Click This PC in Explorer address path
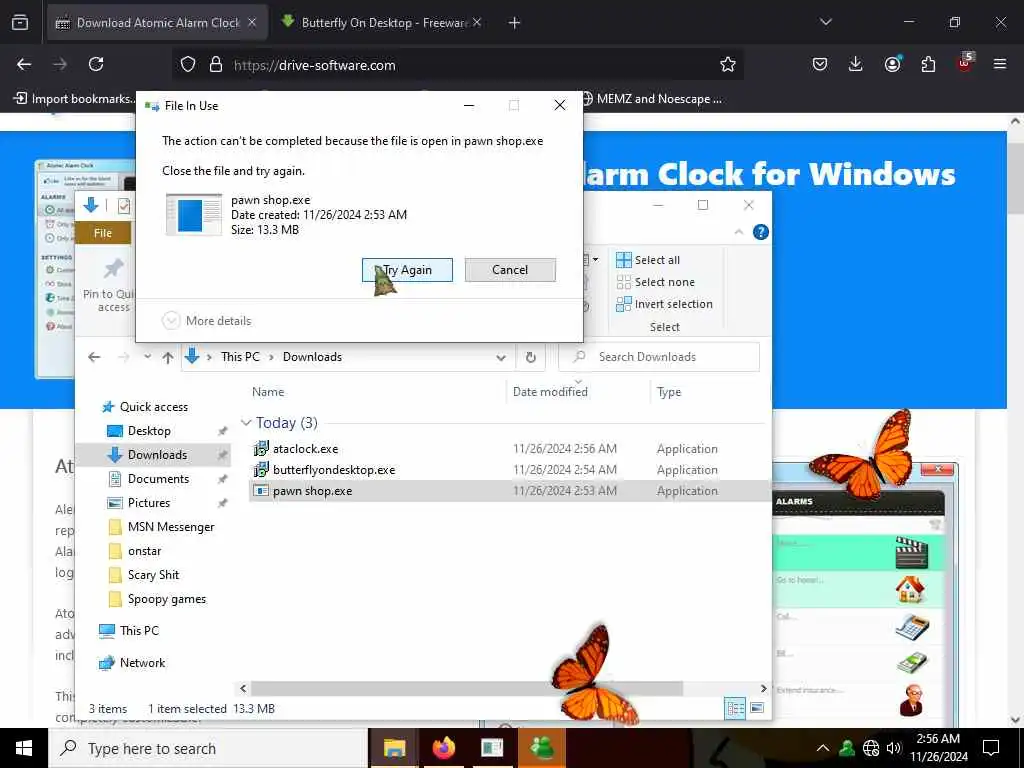The width and height of the screenshot is (1024, 768). click(x=240, y=357)
